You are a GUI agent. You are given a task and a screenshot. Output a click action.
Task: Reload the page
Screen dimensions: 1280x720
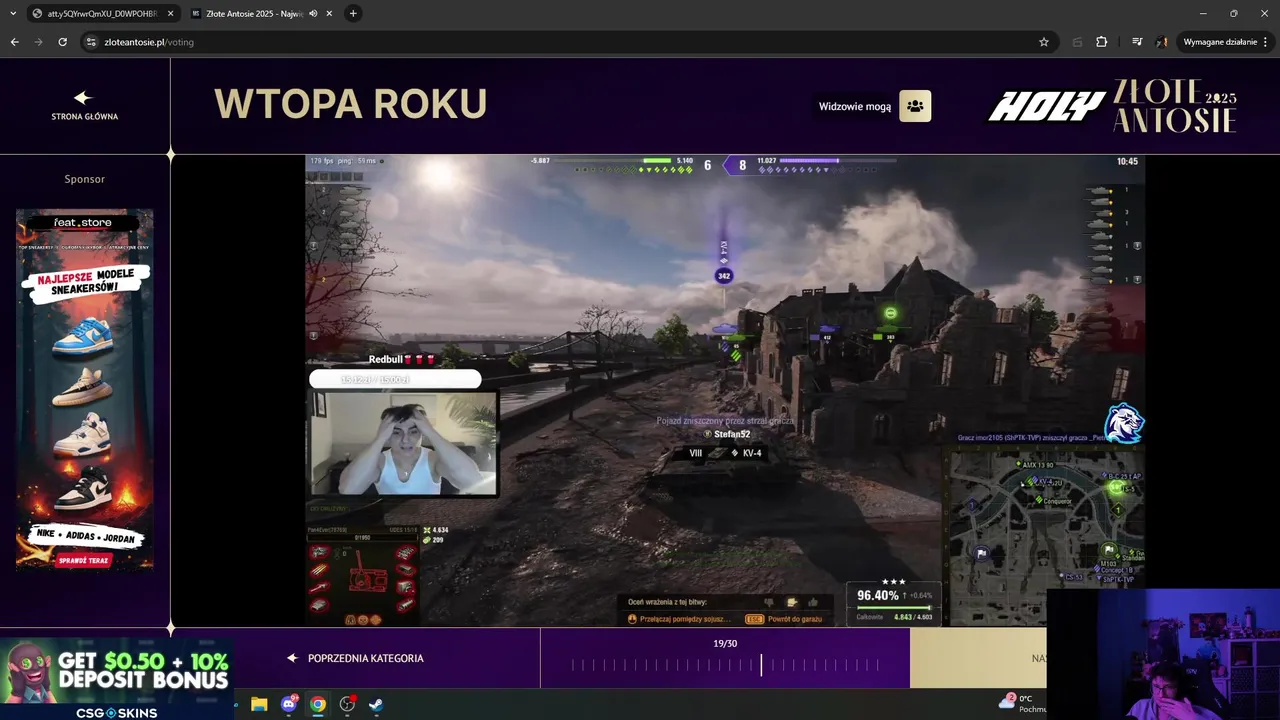coord(62,42)
